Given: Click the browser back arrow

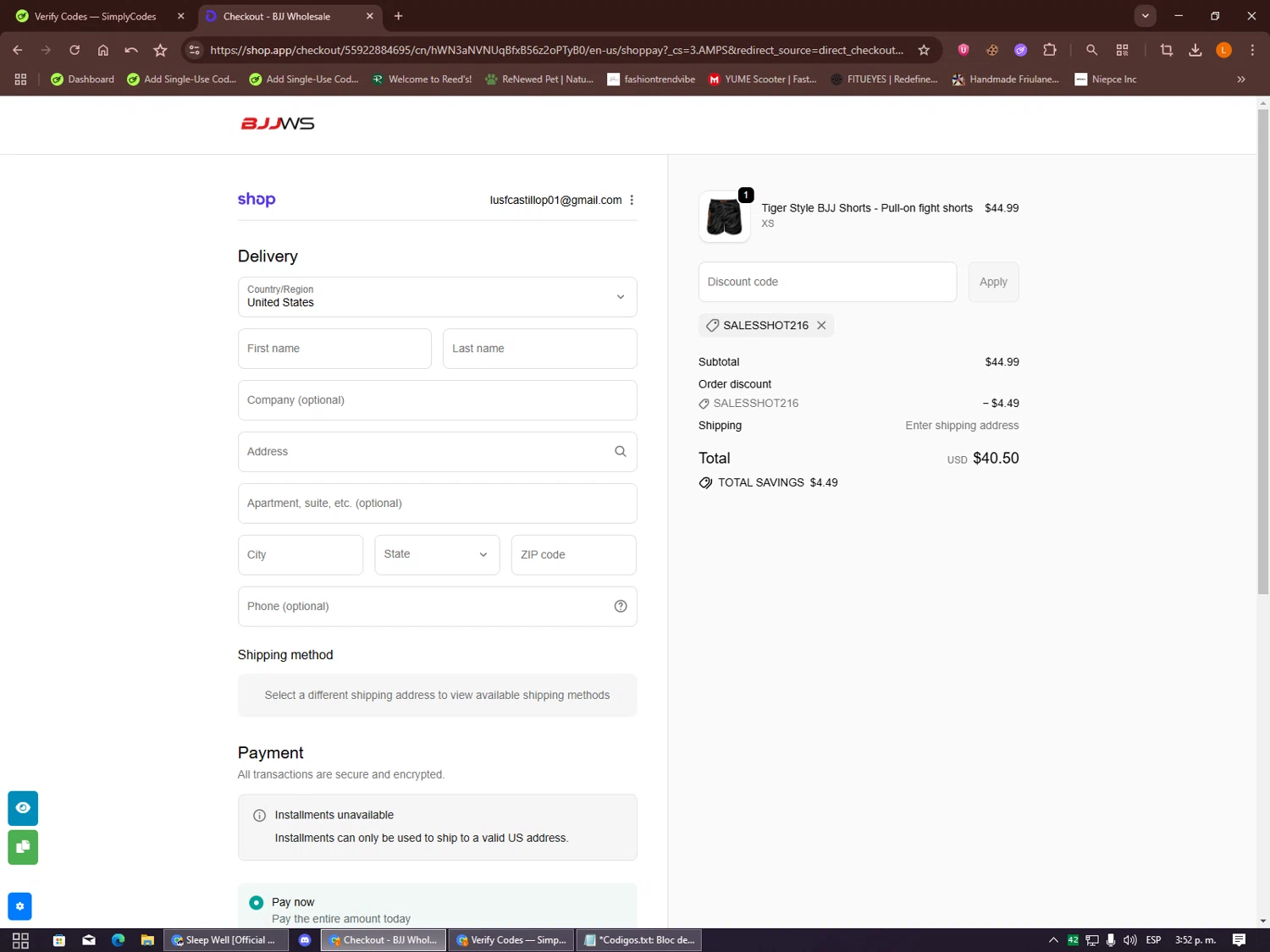Looking at the screenshot, I should tap(18, 50).
